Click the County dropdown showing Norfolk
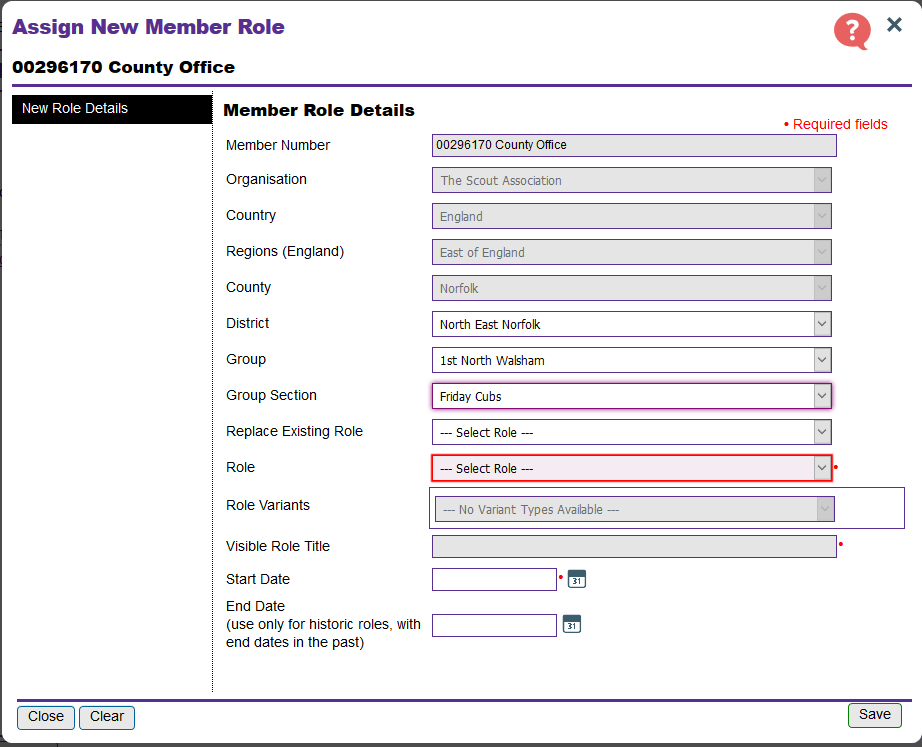Image resolution: width=922 pixels, height=747 pixels. 631,288
